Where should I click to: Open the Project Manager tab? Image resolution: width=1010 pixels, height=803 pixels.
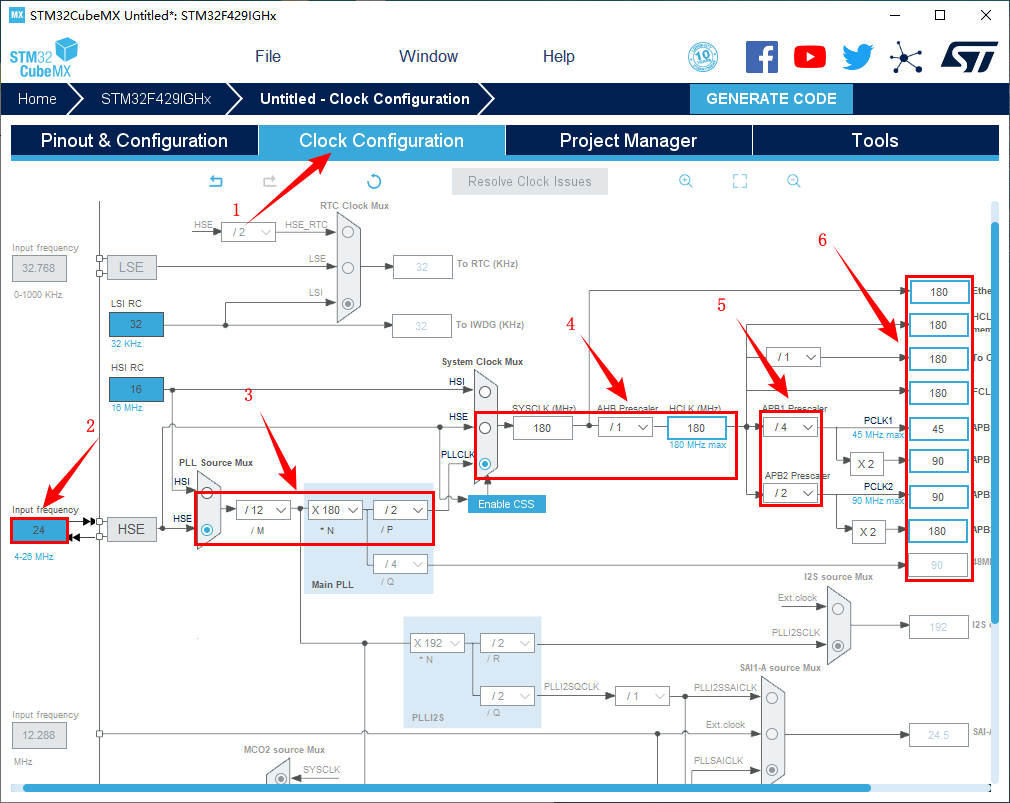tap(628, 141)
